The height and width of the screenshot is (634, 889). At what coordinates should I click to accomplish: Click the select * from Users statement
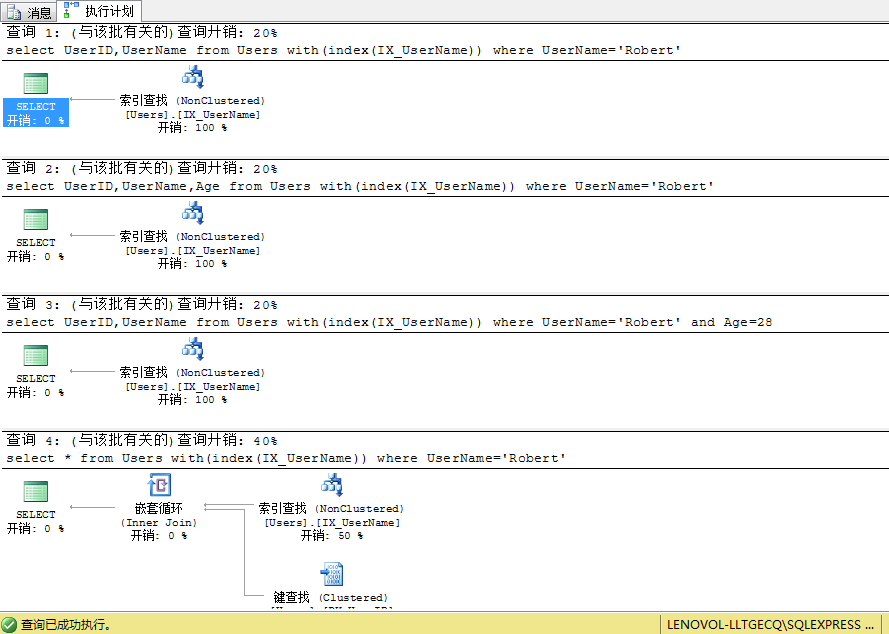pyautogui.click(x=285, y=458)
